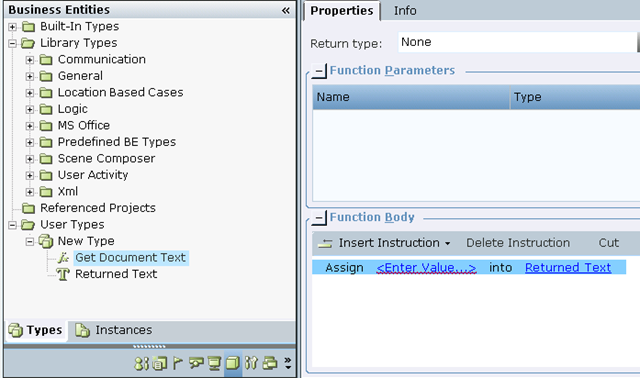The width and height of the screenshot is (640, 378).
Task: Collapse the User Types node
Action: click(x=13, y=225)
